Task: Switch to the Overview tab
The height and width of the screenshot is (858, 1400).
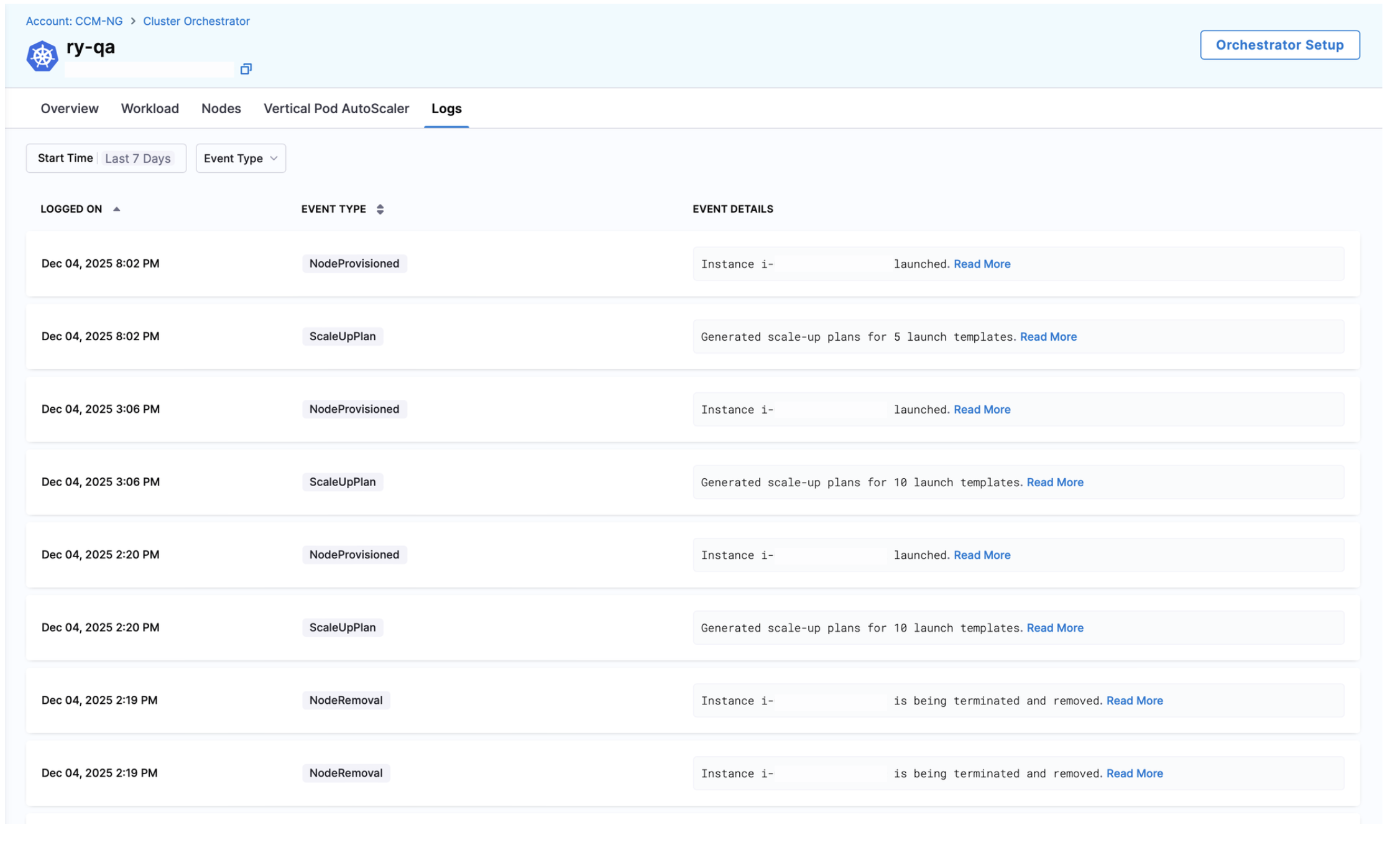Action: pos(70,109)
